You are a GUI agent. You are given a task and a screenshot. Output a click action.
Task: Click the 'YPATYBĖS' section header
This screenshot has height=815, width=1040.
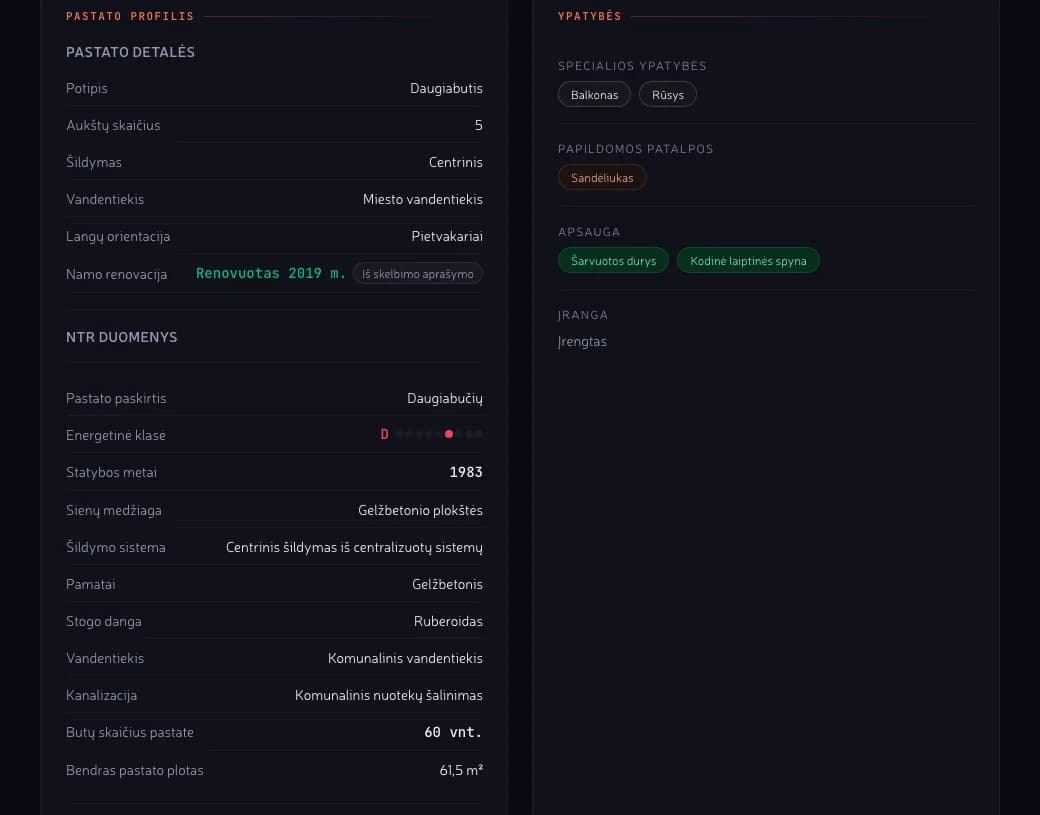[590, 16]
